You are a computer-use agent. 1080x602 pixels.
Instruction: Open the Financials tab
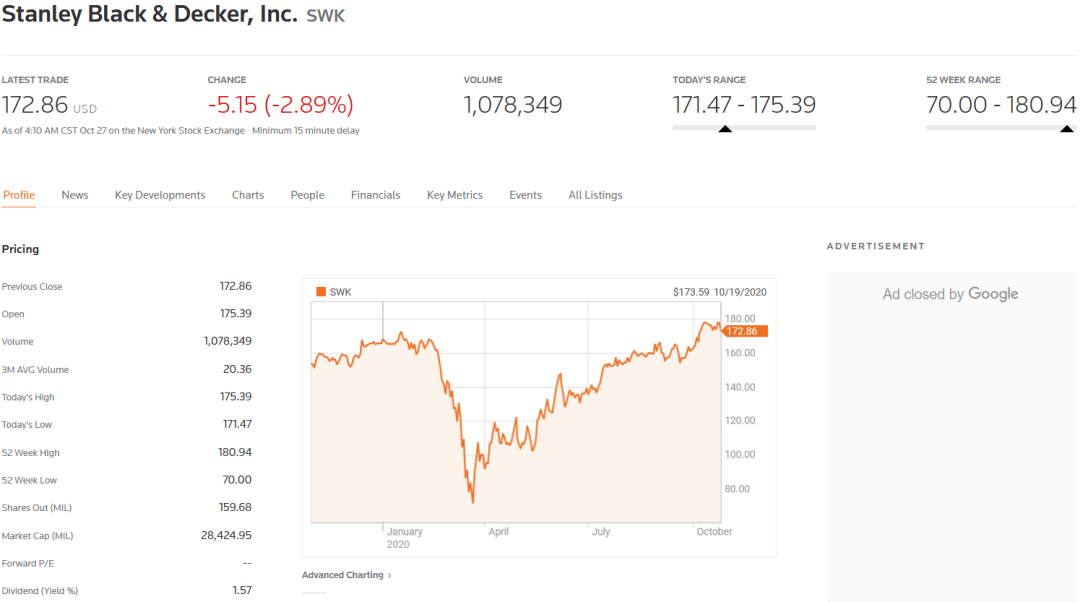[x=375, y=195]
